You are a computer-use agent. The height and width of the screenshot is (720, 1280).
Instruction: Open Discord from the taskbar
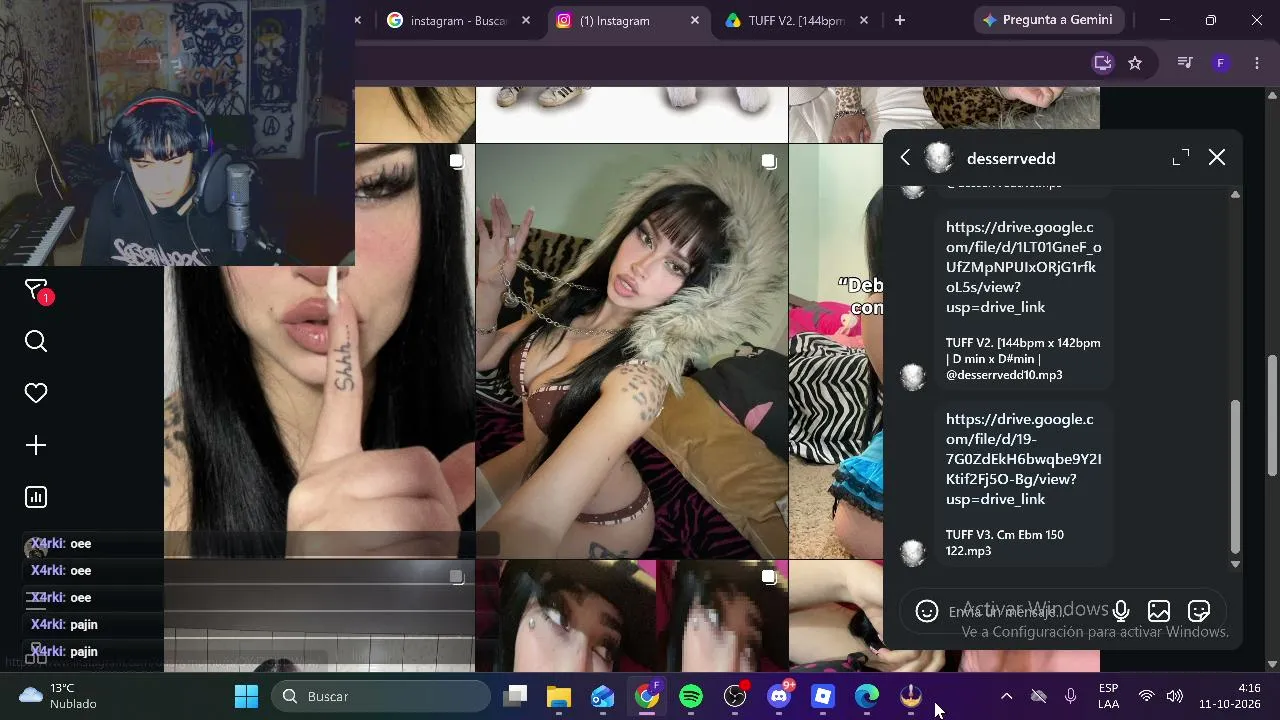pyautogui.click(x=779, y=696)
